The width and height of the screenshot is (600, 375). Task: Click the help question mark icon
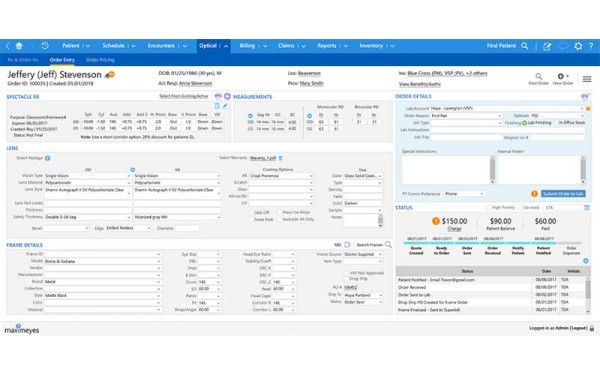[591, 46]
